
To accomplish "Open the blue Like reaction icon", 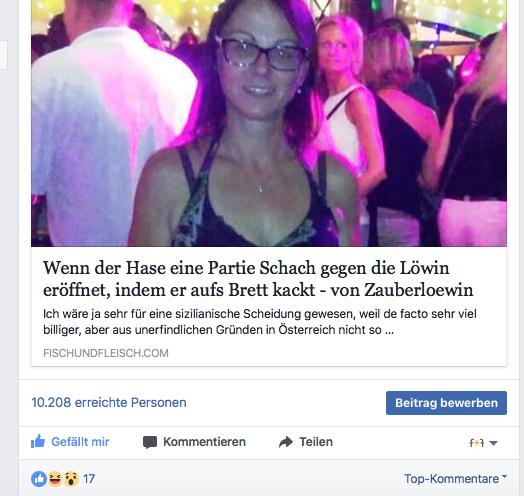I will coord(39,479).
